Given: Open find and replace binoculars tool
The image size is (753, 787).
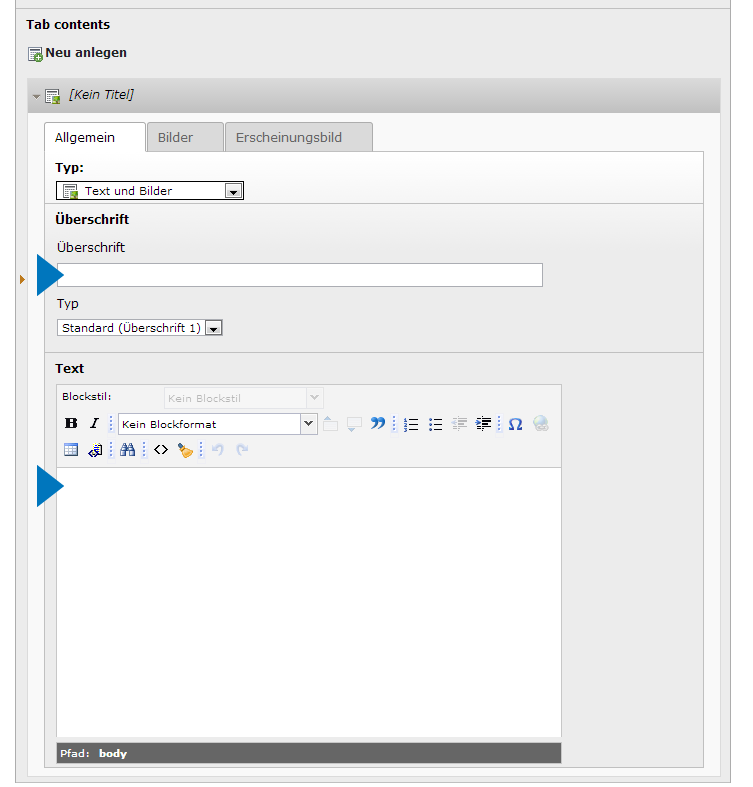Looking at the screenshot, I should pos(127,450).
